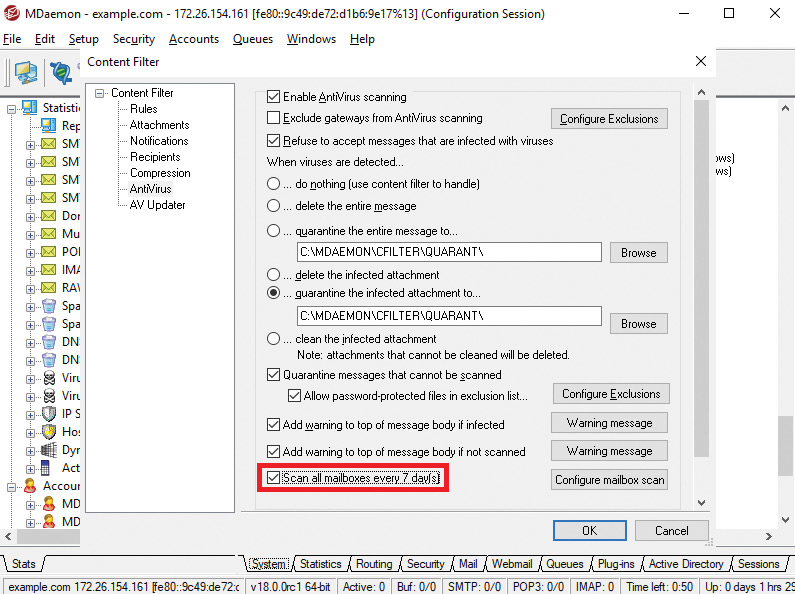
Task: Click the shield icon next to 'IP S'
Action: pyautogui.click(x=49, y=414)
